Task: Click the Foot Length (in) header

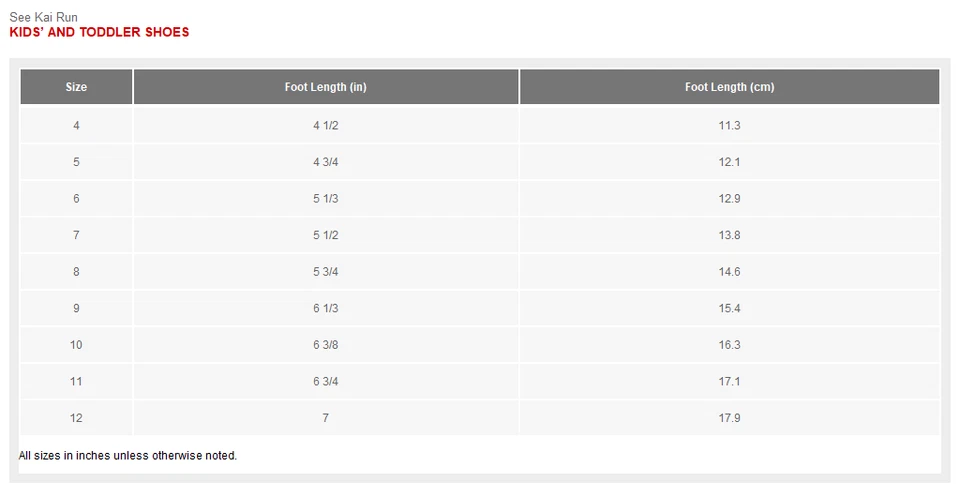Action: coord(325,87)
